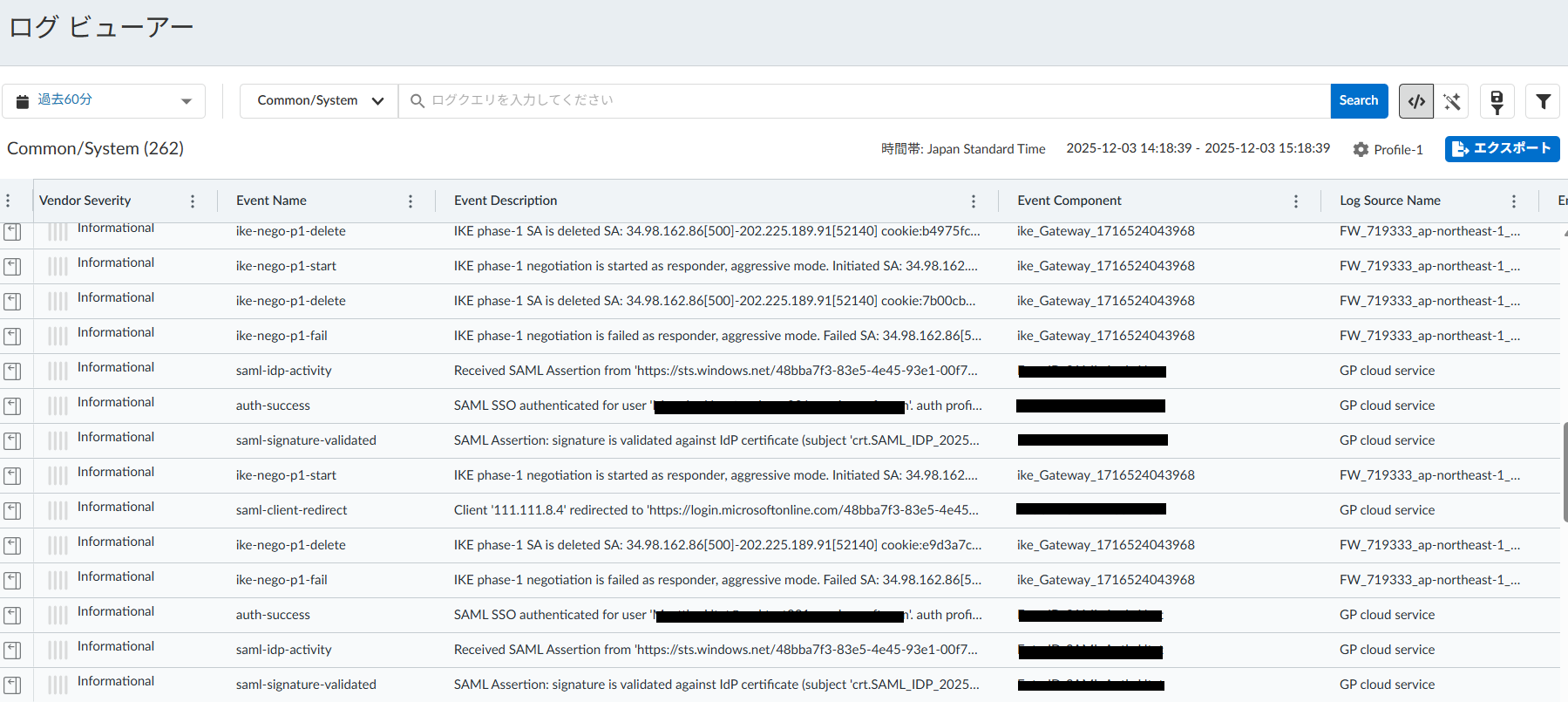
Task: Click the gear icon beside Profile-1
Action: pos(1361,149)
